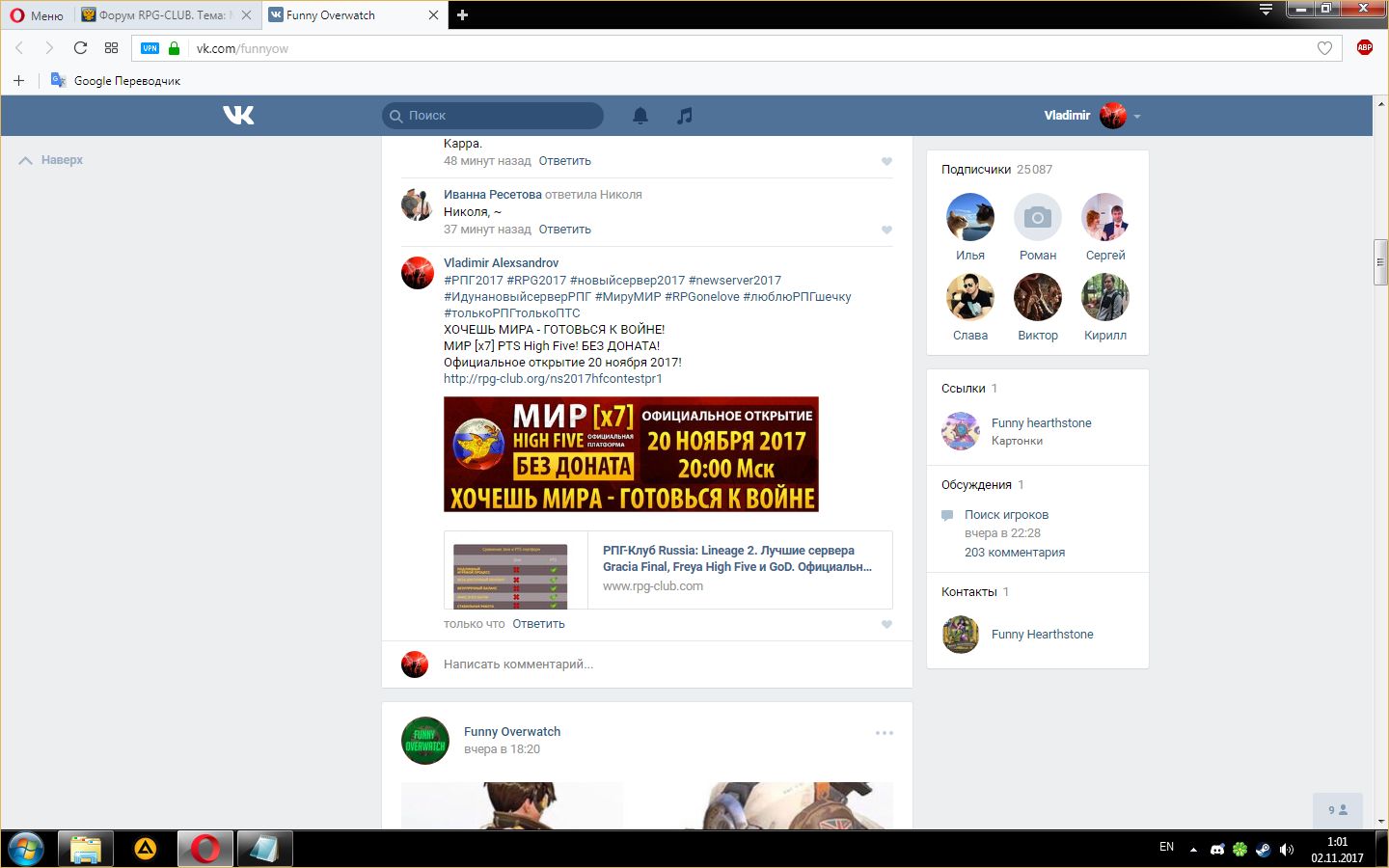Open the Funny Hearthstone contact
Image resolution: width=1389 pixels, height=868 pixels.
tap(1043, 635)
